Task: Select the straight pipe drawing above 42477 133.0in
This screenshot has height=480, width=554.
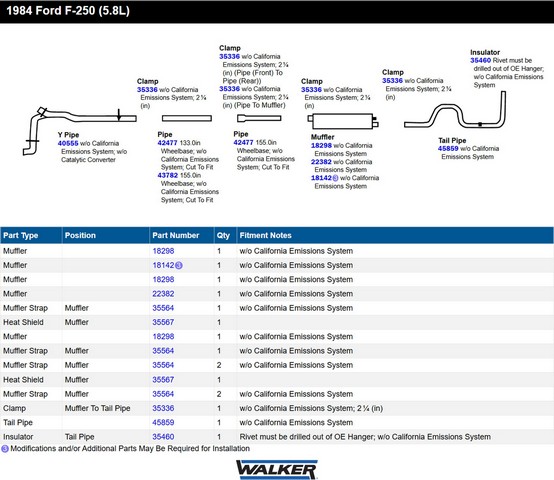Action: [x=187, y=118]
